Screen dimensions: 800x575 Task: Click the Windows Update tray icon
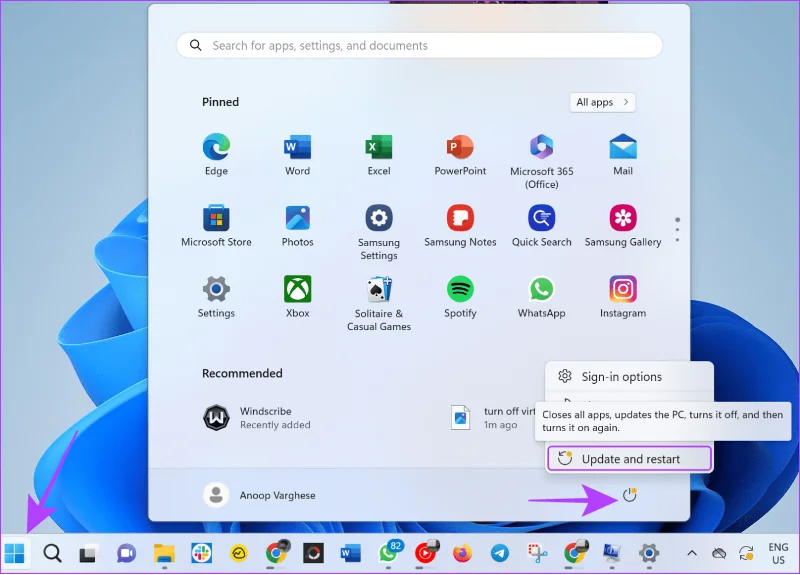point(746,553)
